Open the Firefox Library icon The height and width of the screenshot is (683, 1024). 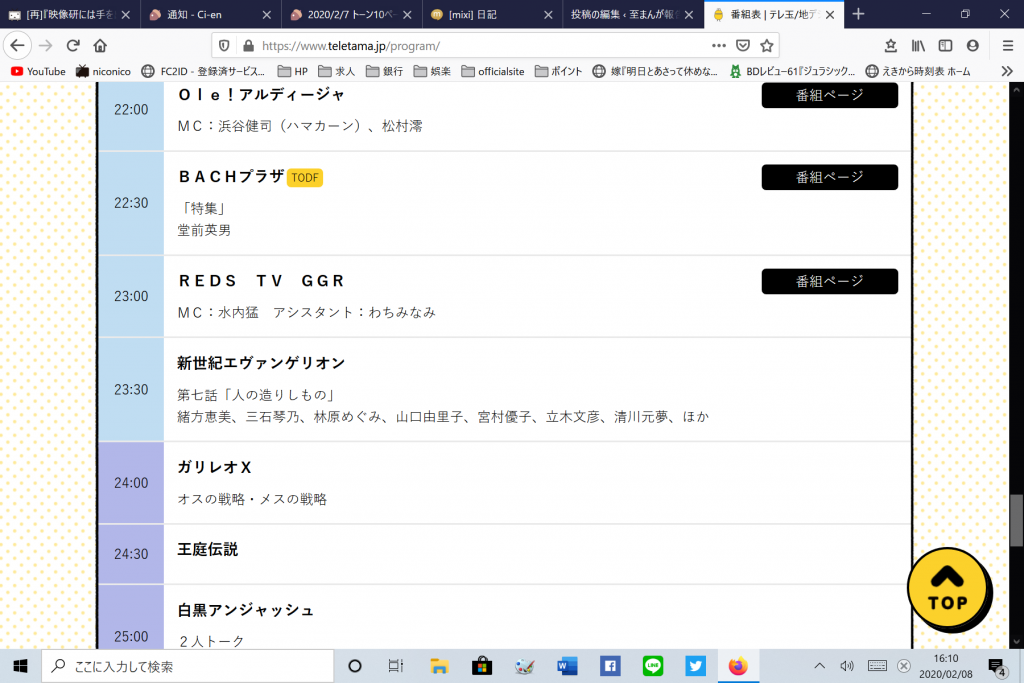(918, 46)
